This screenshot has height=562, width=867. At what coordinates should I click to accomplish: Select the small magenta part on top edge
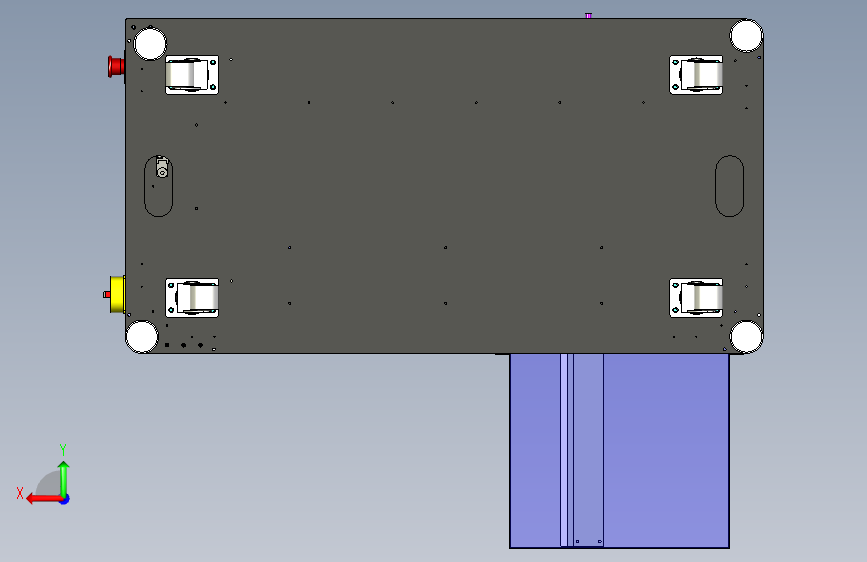(x=589, y=16)
